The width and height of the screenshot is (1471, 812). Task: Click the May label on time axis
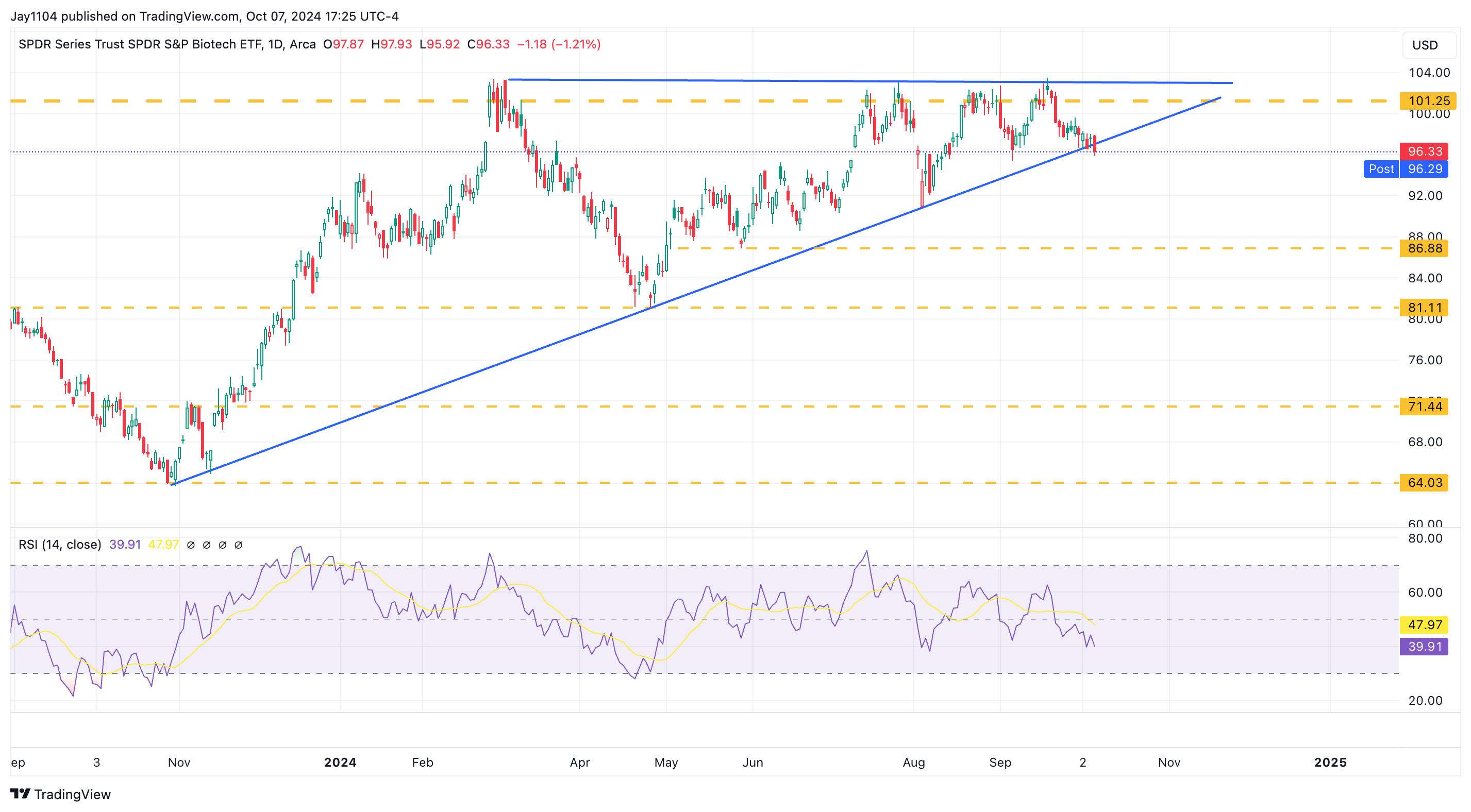[666, 763]
